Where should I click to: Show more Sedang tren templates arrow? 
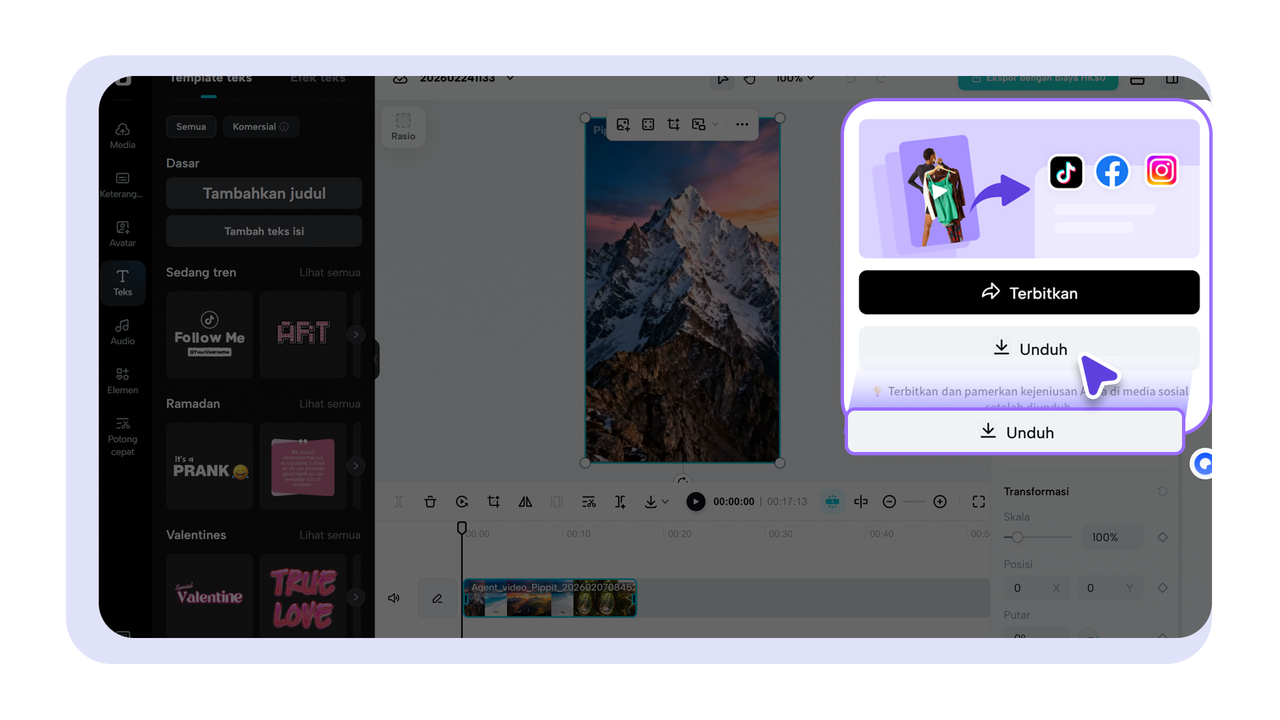coord(356,335)
